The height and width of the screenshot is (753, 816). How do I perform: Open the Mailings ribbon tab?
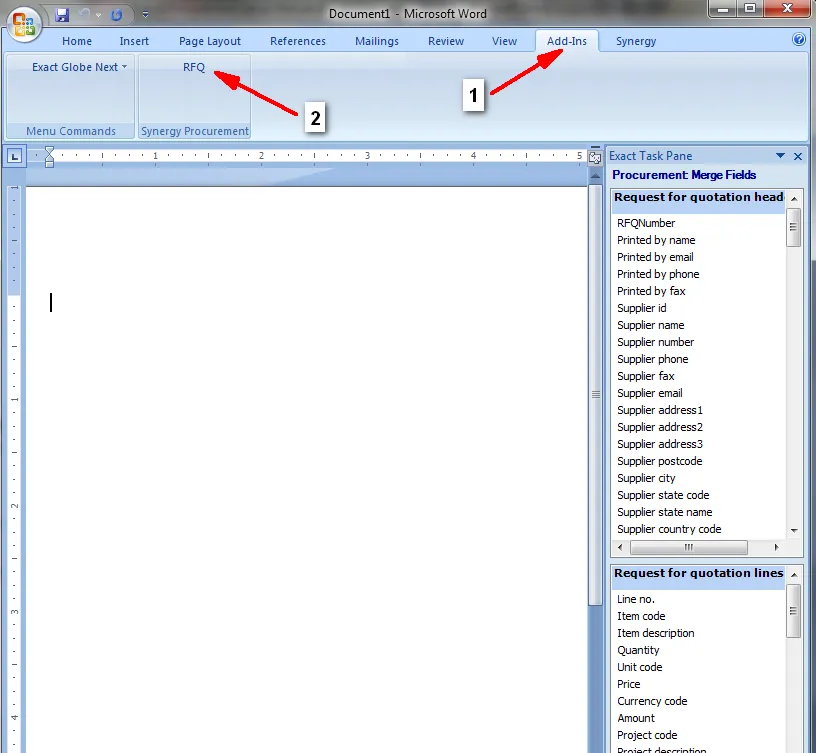(377, 41)
